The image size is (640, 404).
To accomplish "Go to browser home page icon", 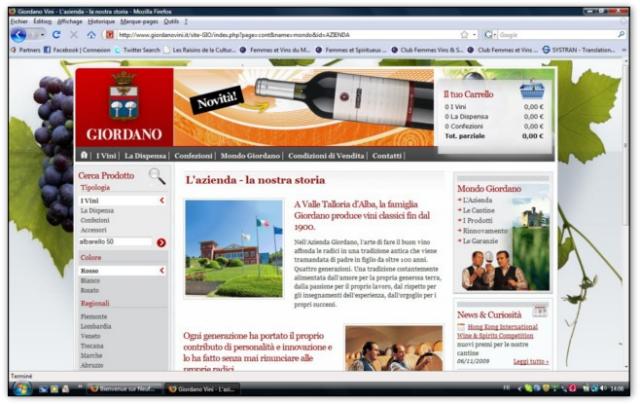I will click(91, 35).
